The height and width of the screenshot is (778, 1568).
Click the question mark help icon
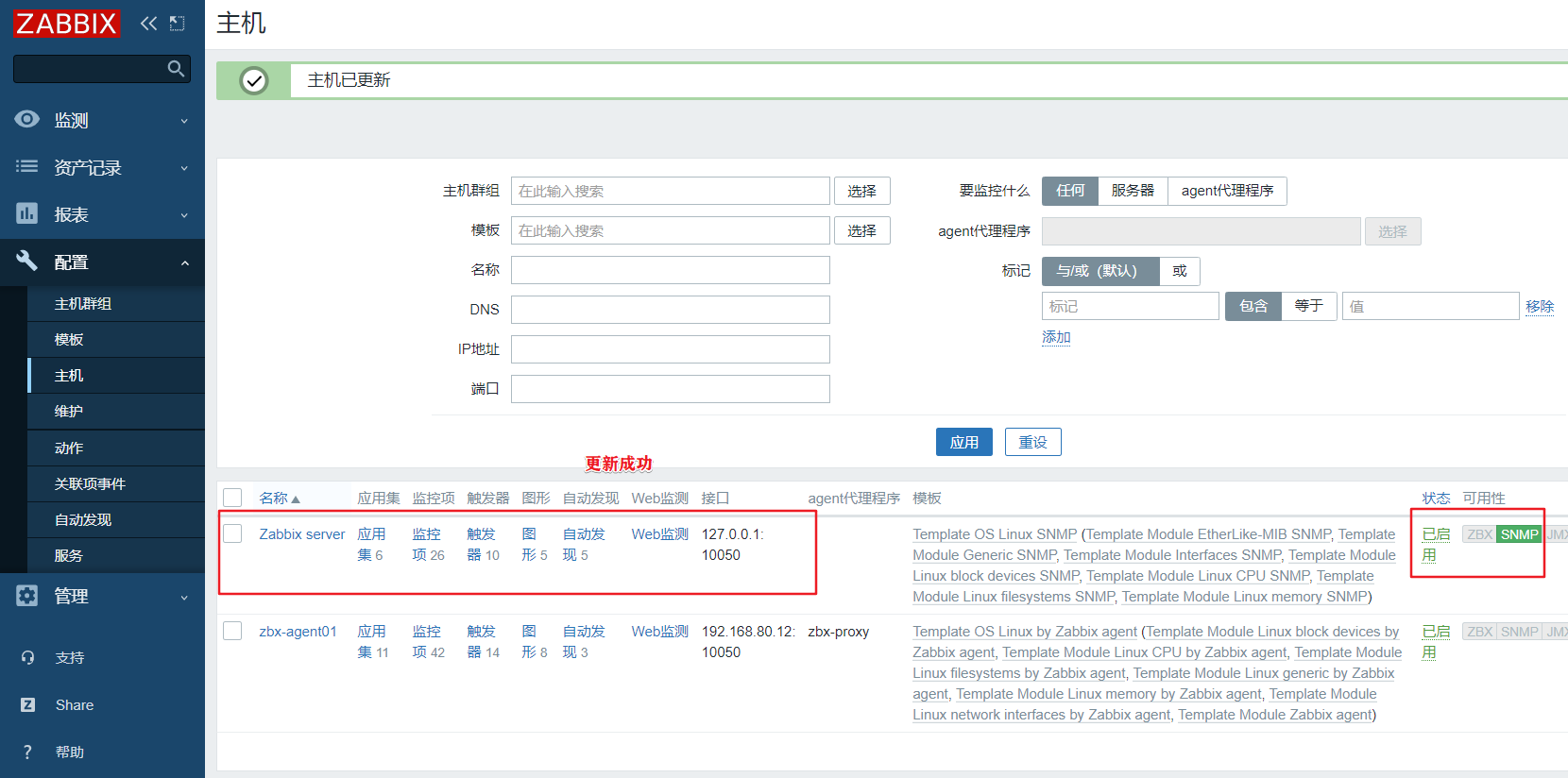[x=27, y=752]
